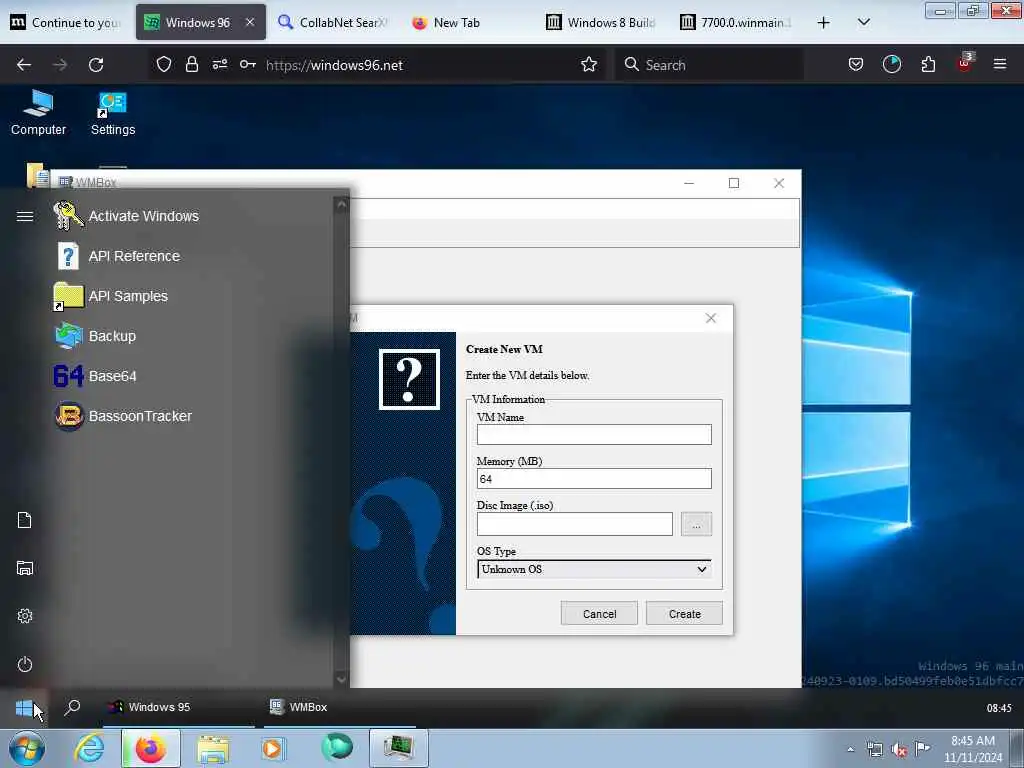1024x768 pixels.
Task: List all tabs dropdown chevron
Action: pos(863,23)
